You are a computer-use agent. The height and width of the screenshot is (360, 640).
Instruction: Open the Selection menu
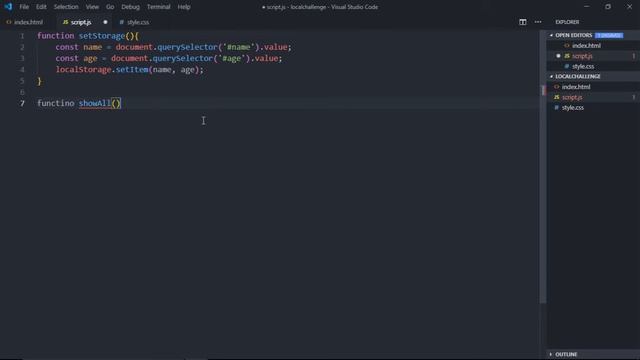click(66, 7)
